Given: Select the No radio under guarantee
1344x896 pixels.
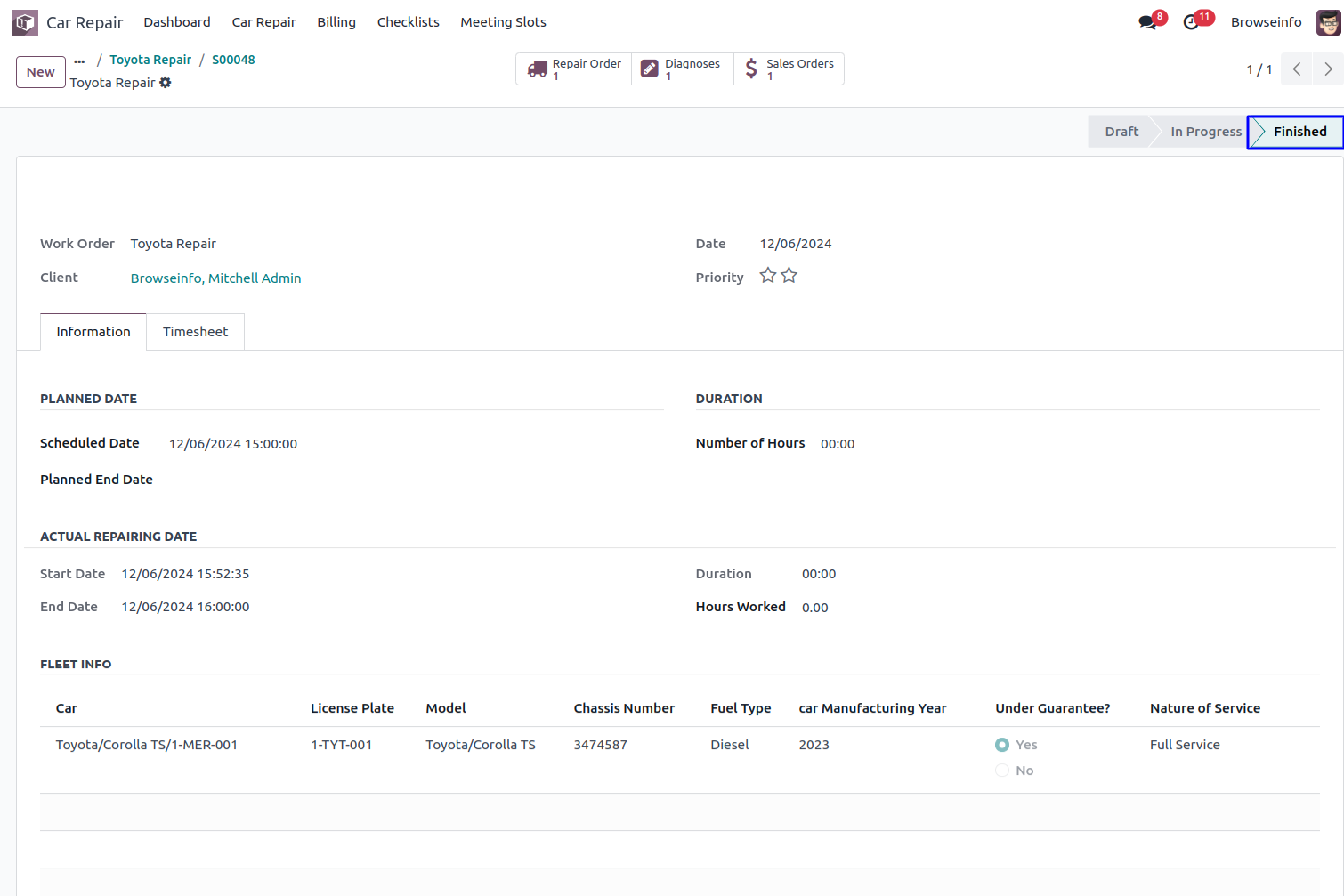Looking at the screenshot, I should pyautogui.click(x=1002, y=771).
